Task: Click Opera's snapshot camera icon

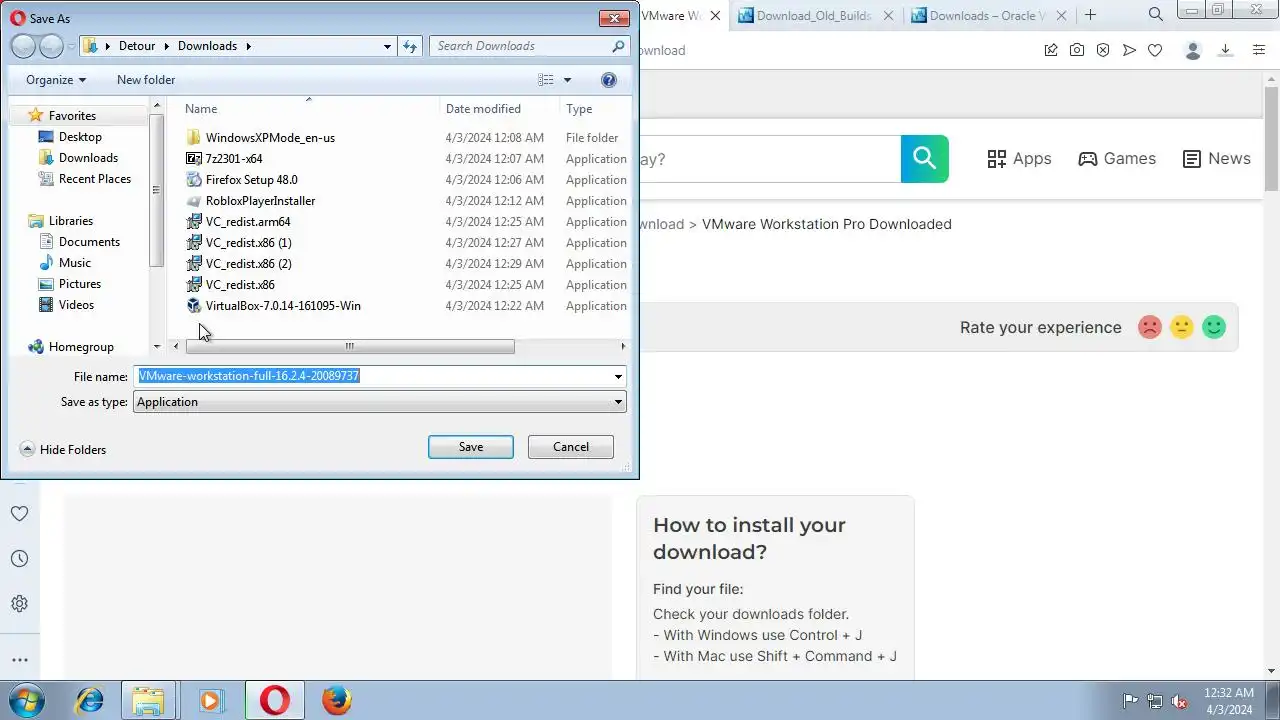Action: pos(1077,50)
